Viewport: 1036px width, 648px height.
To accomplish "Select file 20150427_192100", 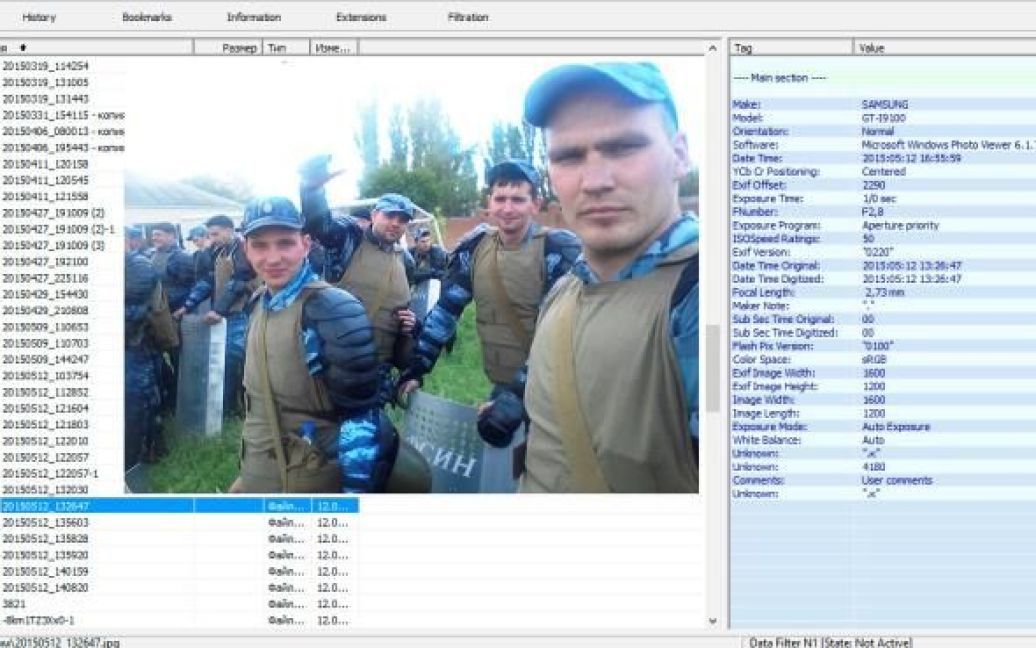I will (45, 262).
